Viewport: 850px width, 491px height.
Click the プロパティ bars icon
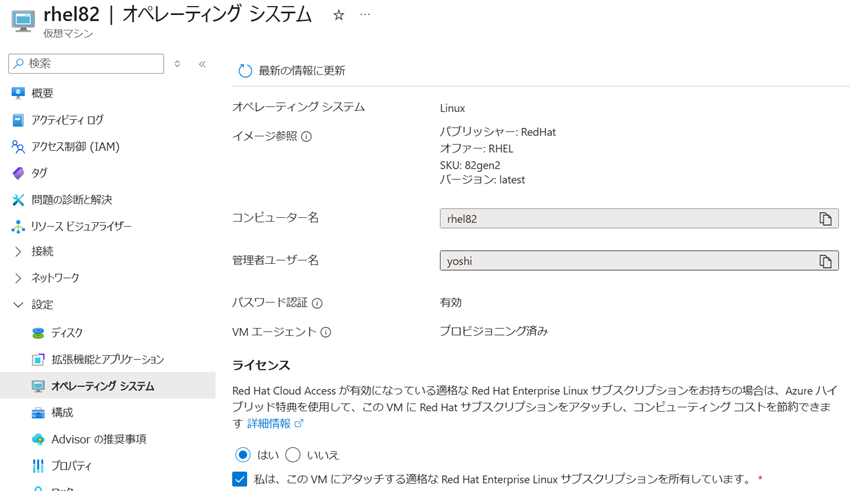38,466
